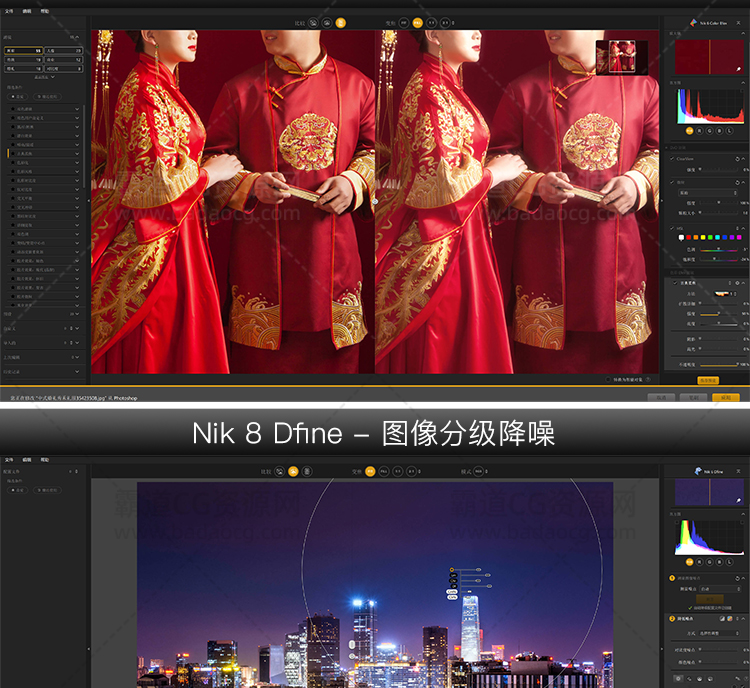Toggle checkbox of last filter section in Color Efex
This screenshot has width=750, height=688.
675,283
